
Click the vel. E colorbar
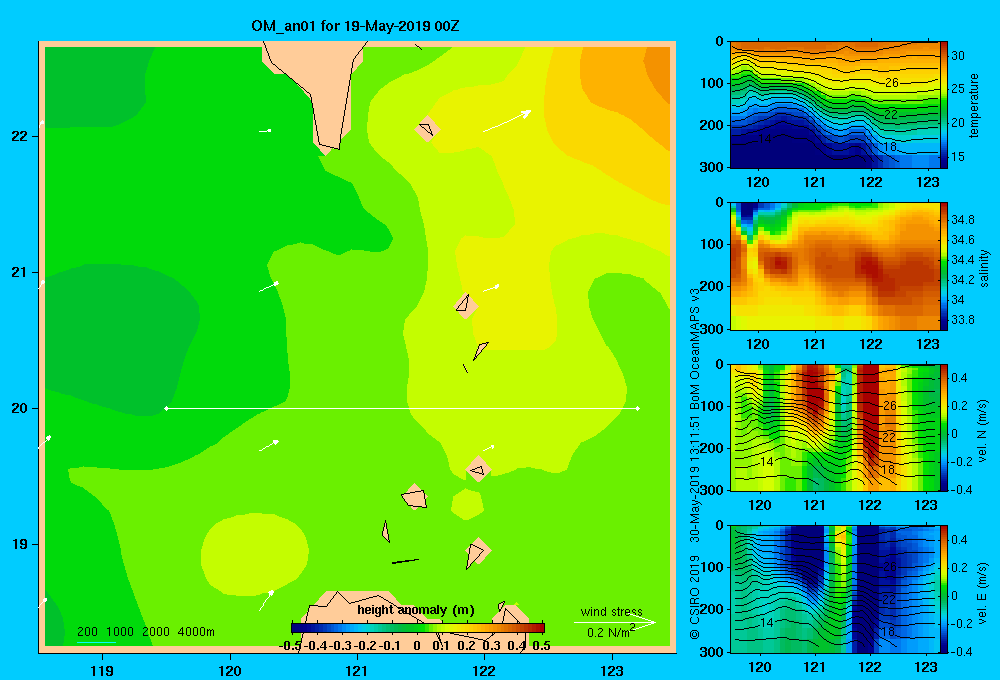[944, 589]
